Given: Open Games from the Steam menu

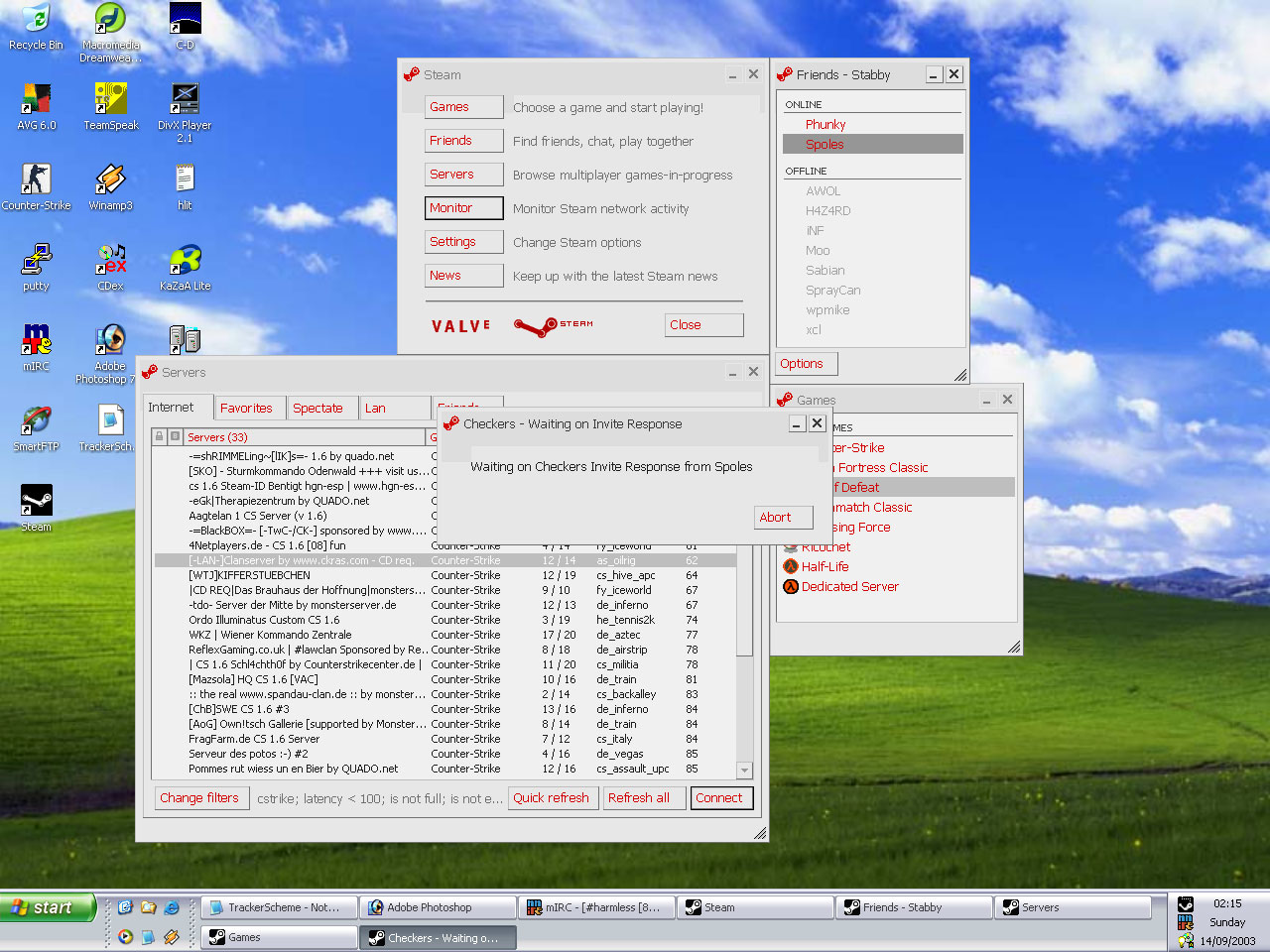Looking at the screenshot, I should point(464,107).
